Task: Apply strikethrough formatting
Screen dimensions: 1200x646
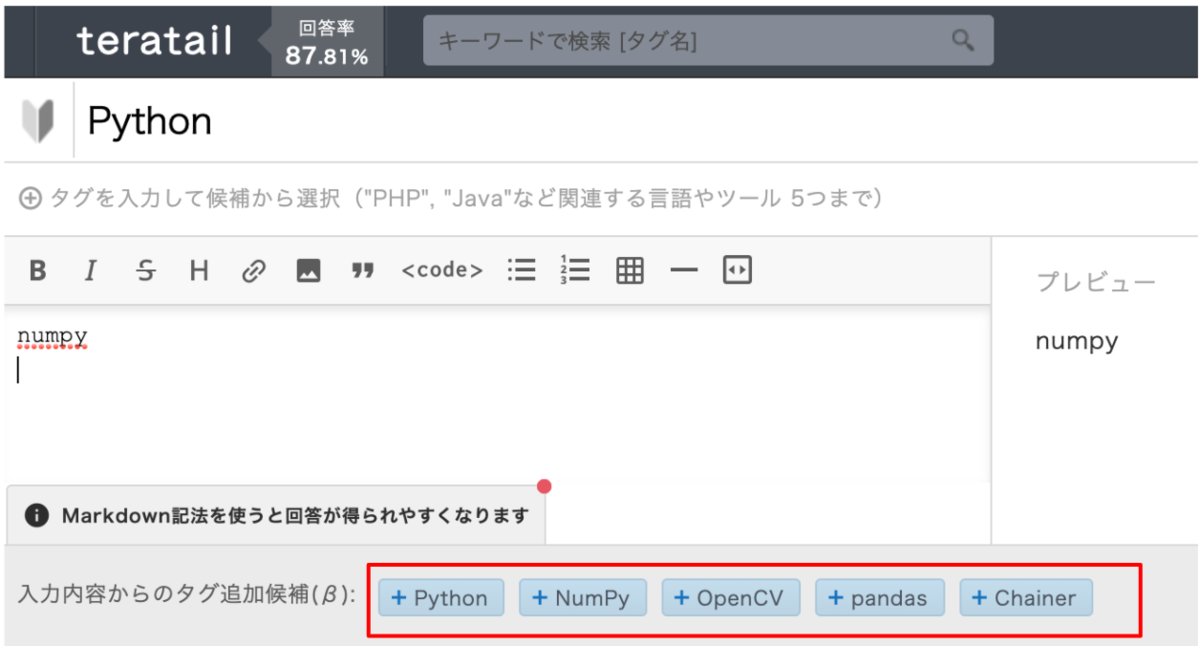Action: tap(146, 270)
